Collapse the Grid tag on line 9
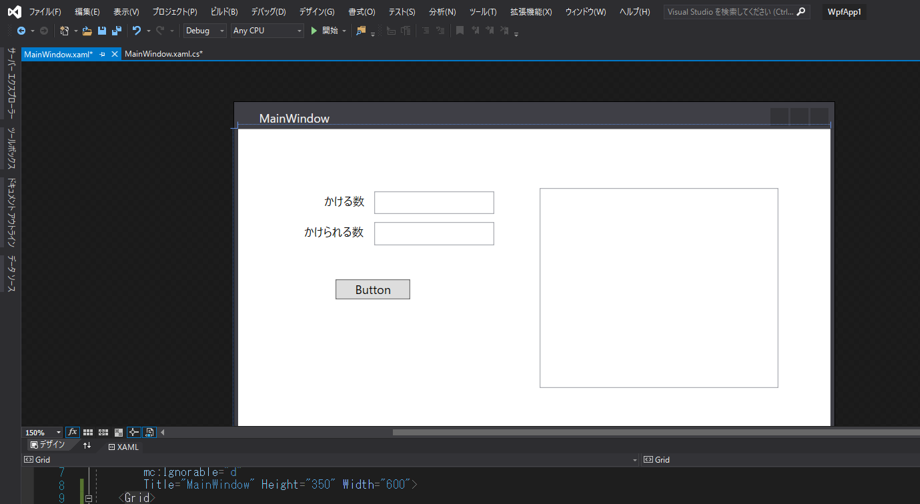The width and height of the screenshot is (920, 504). pos(89,498)
